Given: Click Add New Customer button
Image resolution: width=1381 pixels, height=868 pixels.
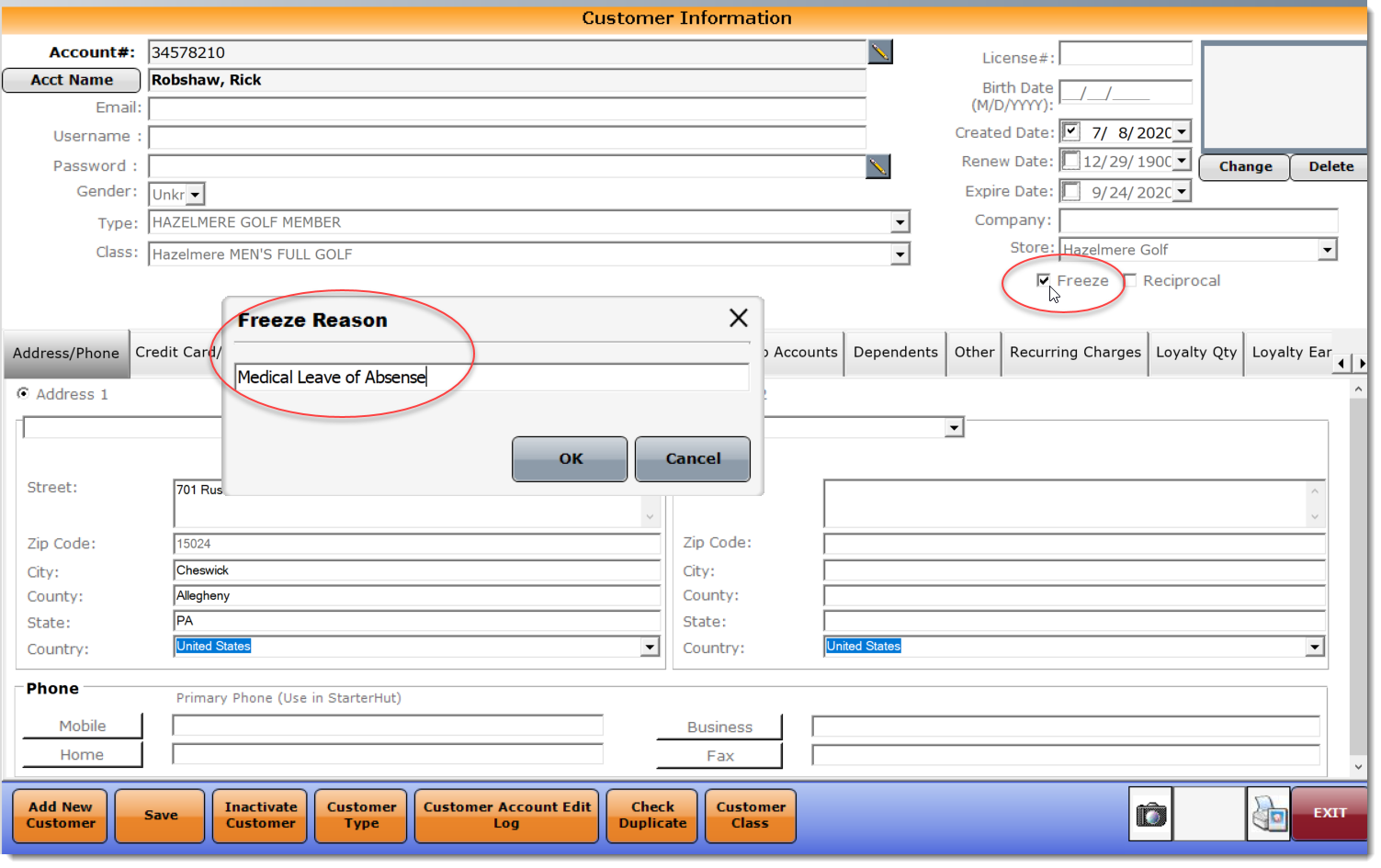Looking at the screenshot, I should coord(60,816).
